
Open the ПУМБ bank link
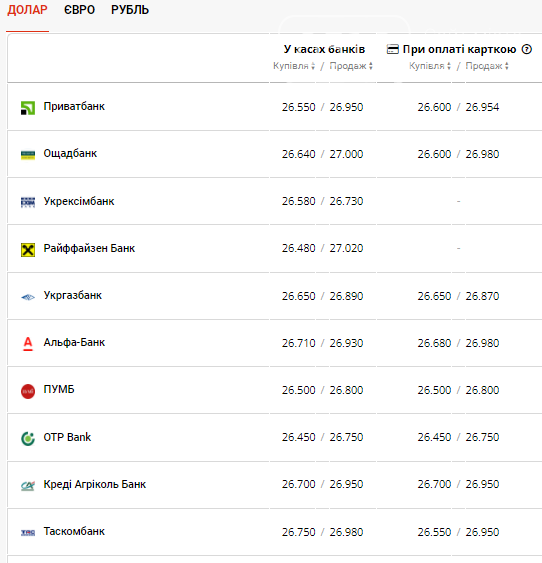coord(59,389)
